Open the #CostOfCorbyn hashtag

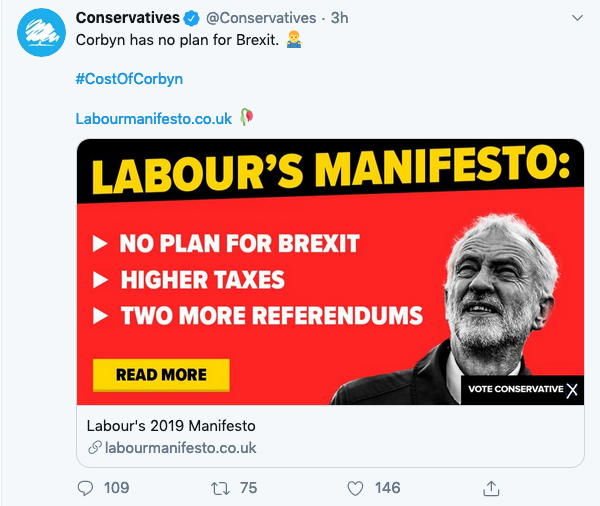point(129,78)
